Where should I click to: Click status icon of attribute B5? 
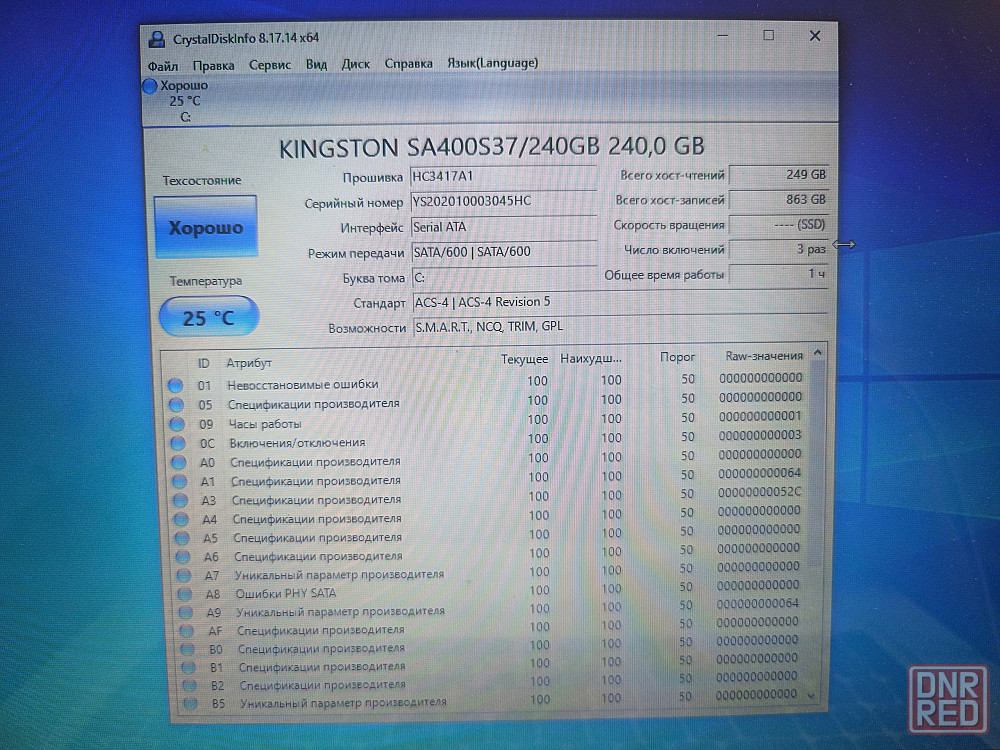pos(190,703)
